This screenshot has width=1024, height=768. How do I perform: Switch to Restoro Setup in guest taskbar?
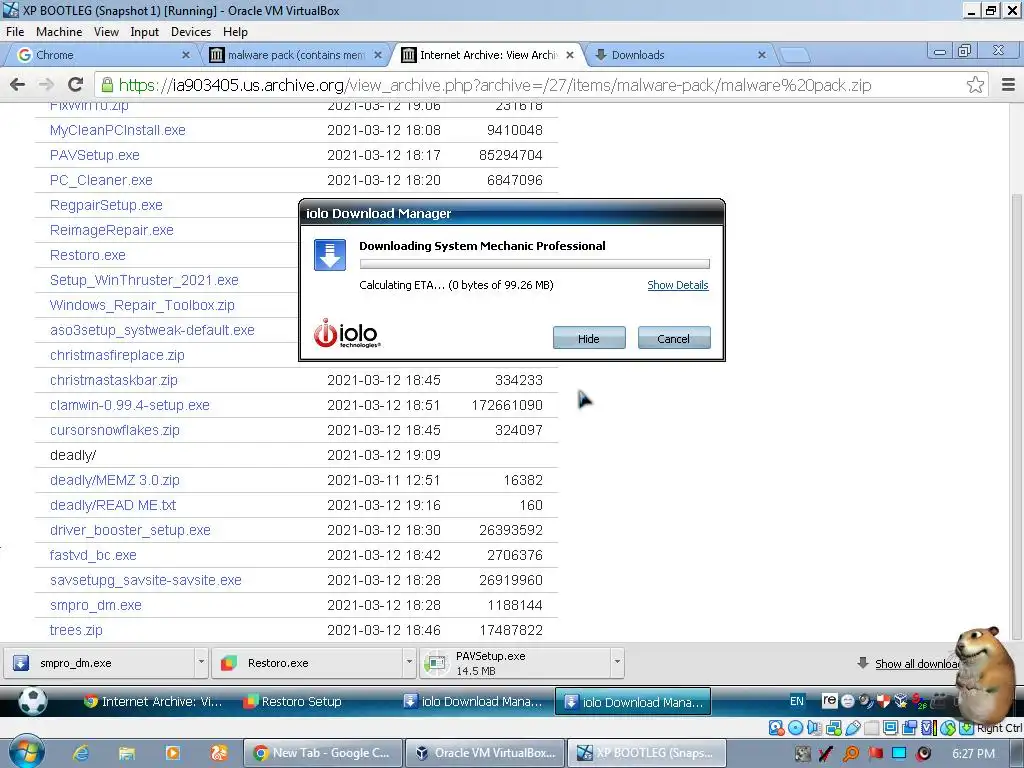coord(293,701)
